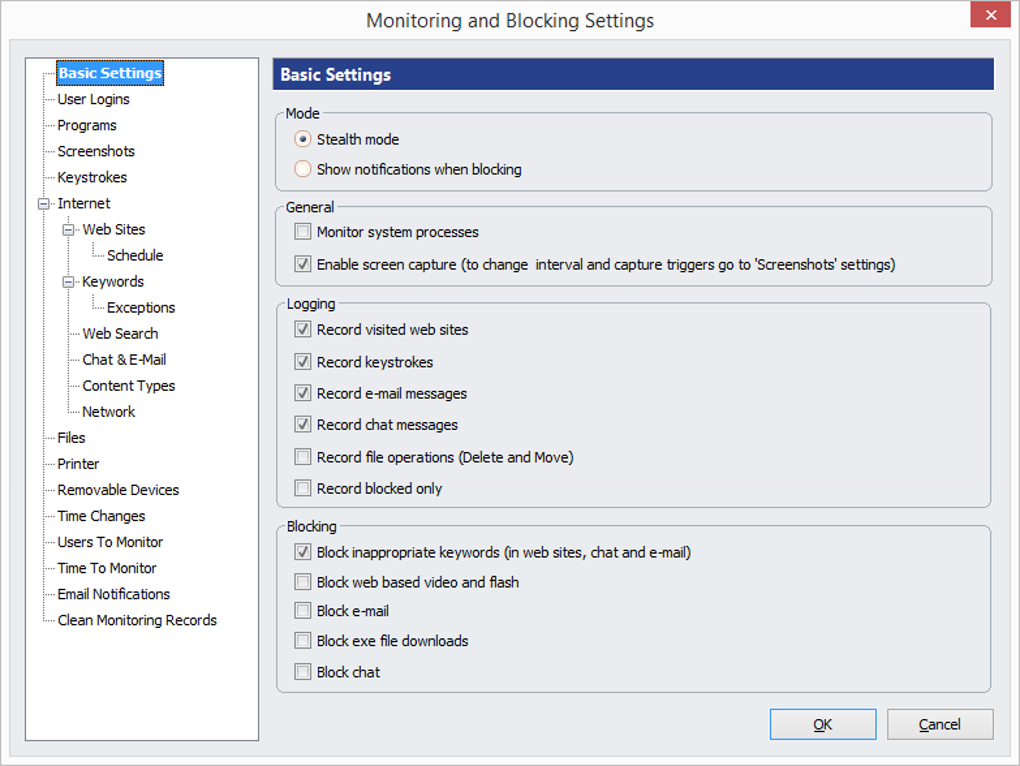Show the Email Notifications page

click(x=113, y=594)
